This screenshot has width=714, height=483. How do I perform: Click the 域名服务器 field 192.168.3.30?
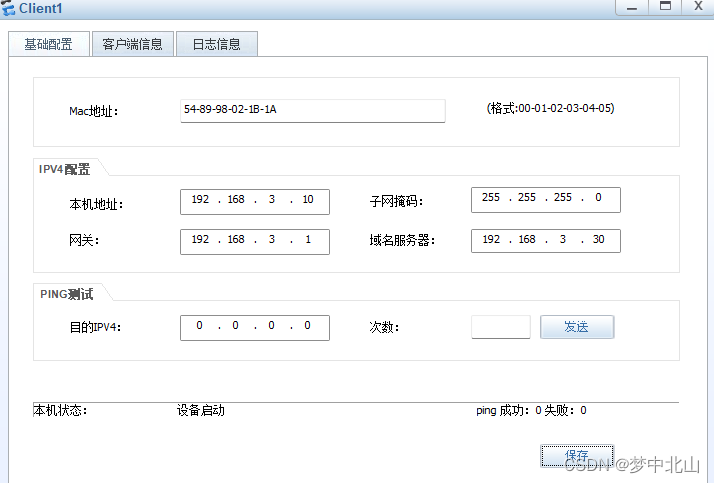[x=546, y=240]
